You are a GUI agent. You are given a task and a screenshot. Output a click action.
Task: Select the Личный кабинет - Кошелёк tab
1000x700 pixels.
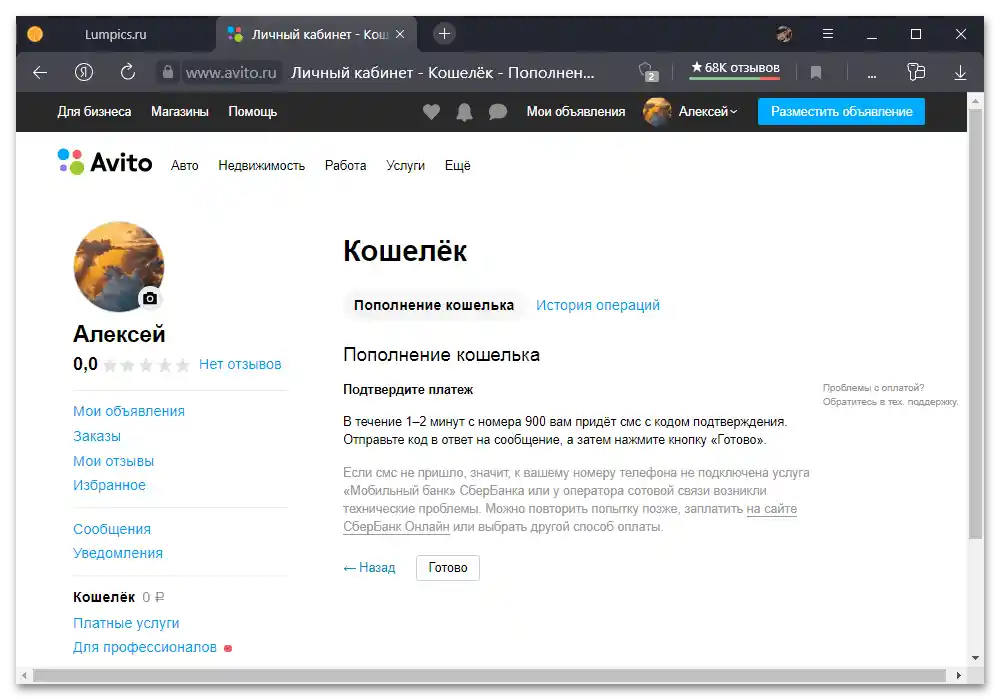(x=317, y=34)
